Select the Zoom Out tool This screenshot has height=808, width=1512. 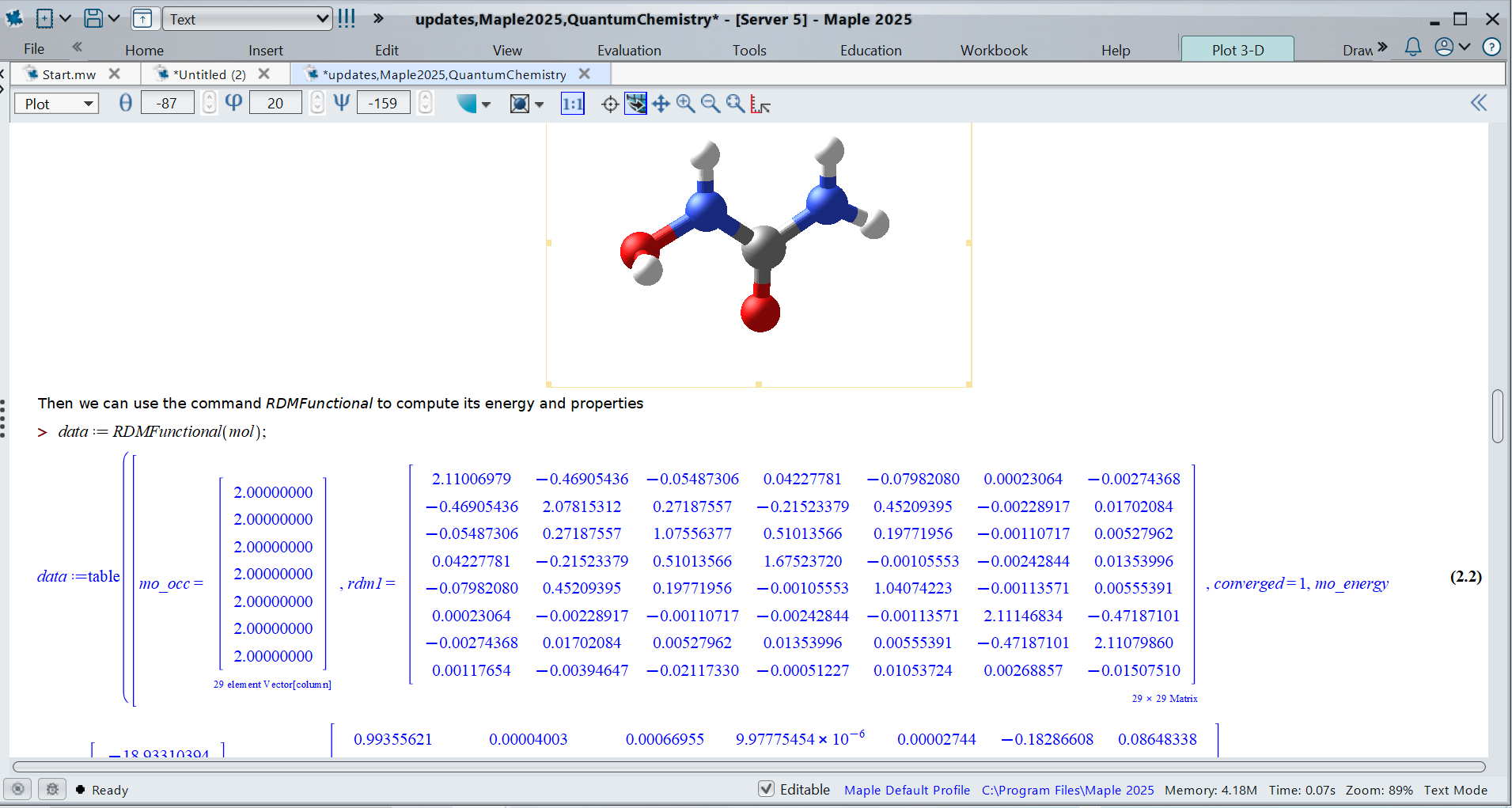point(711,103)
